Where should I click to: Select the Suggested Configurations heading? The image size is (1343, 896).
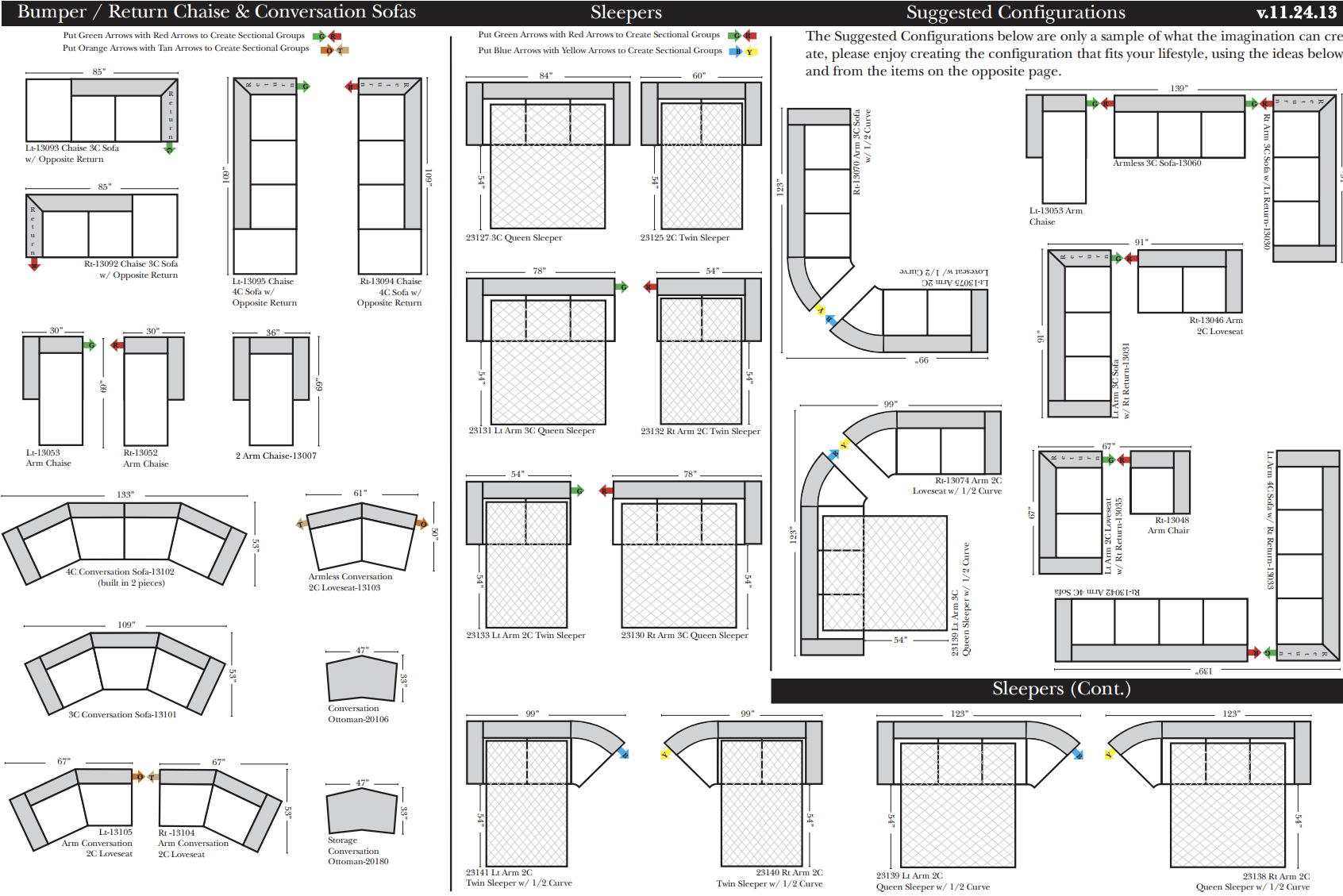tap(1015, 13)
